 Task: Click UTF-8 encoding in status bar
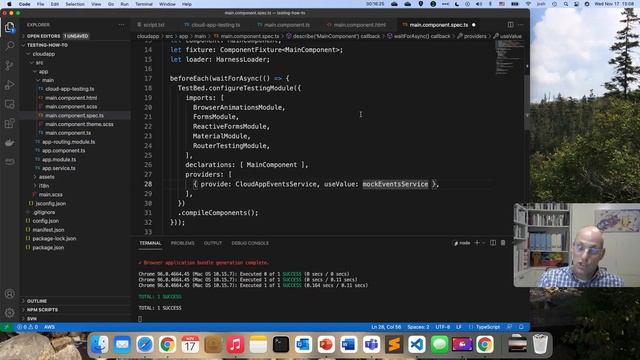(x=442, y=327)
